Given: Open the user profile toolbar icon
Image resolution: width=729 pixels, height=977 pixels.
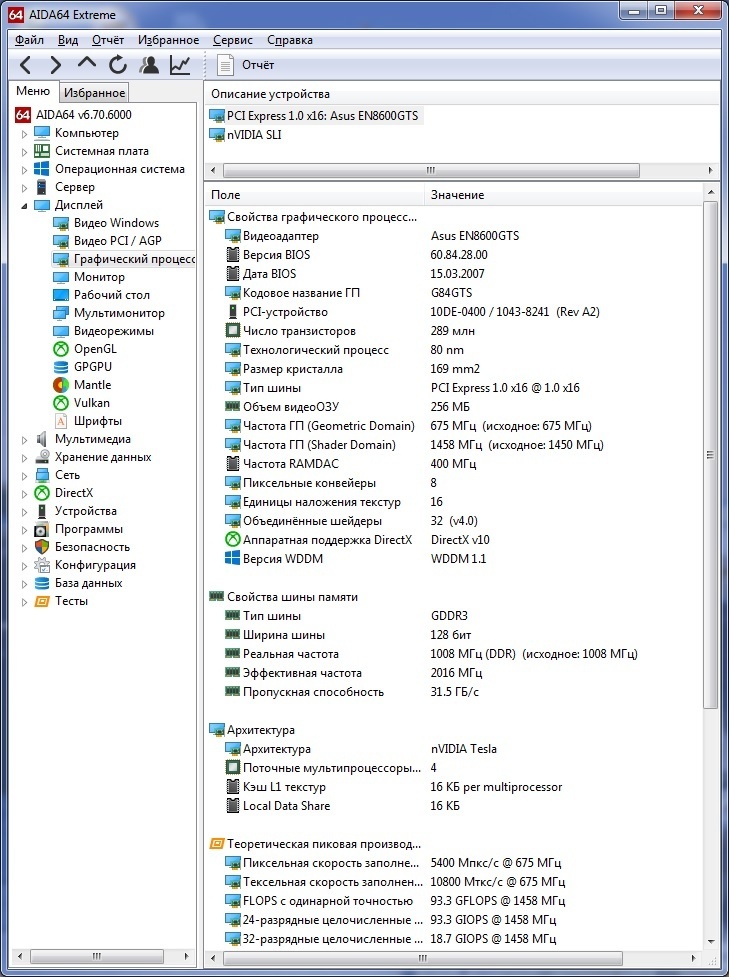Looking at the screenshot, I should (149, 66).
